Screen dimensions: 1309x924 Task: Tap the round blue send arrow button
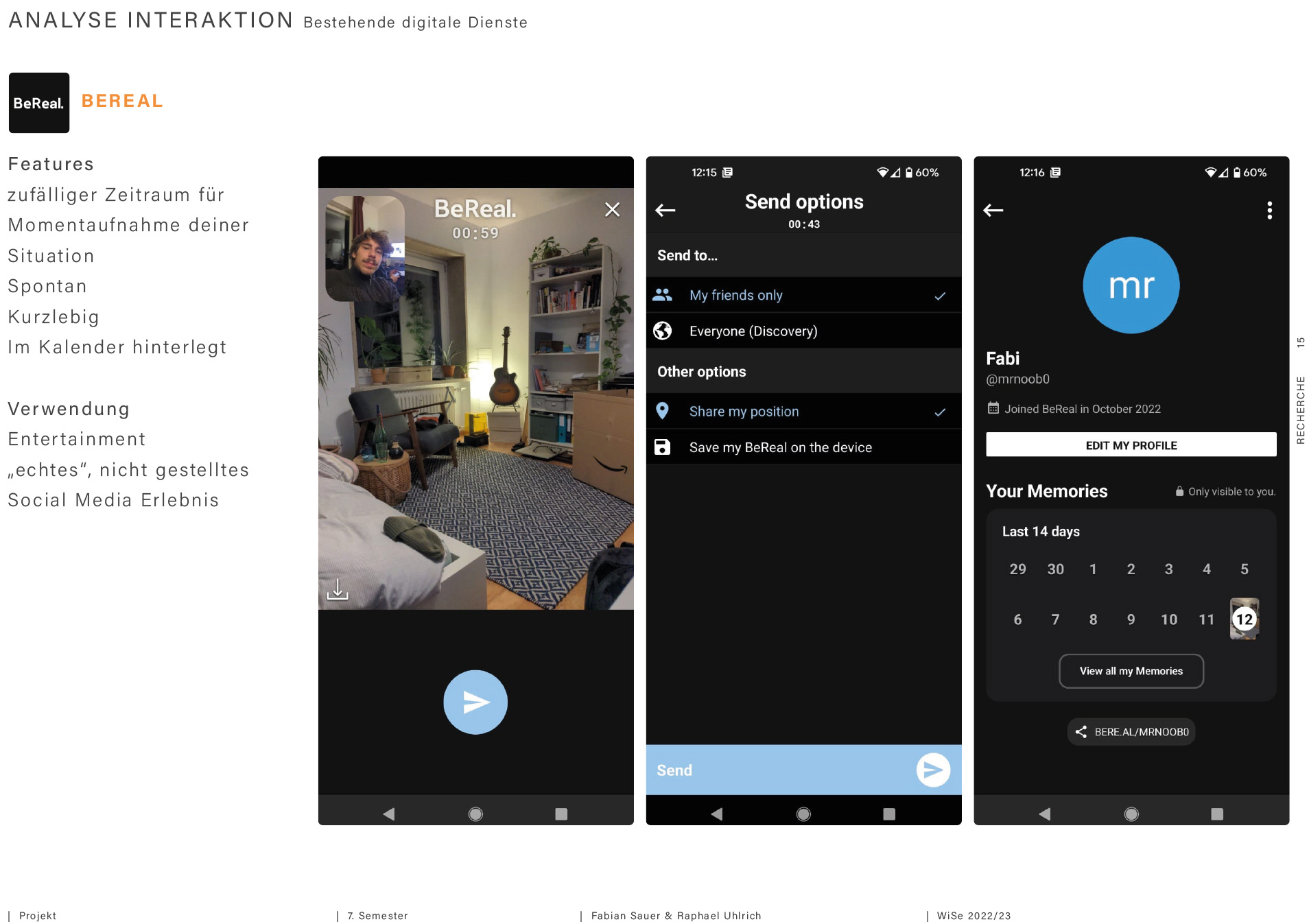[x=475, y=702]
